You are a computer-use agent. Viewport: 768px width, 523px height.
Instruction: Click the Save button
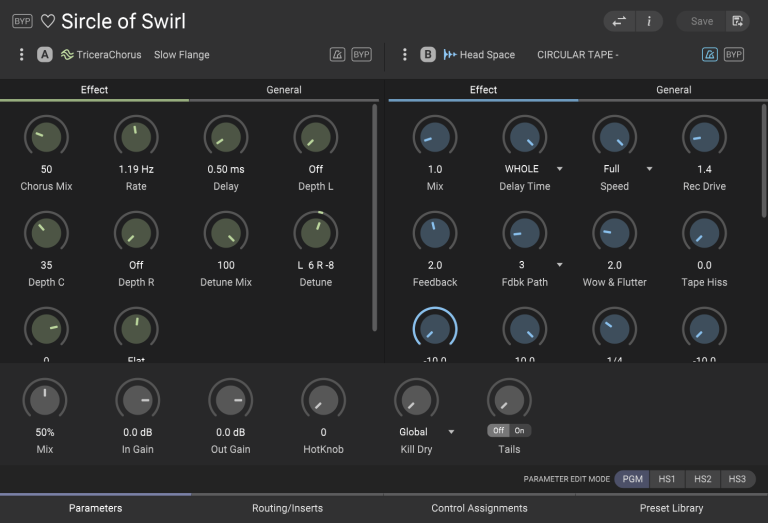coord(701,21)
